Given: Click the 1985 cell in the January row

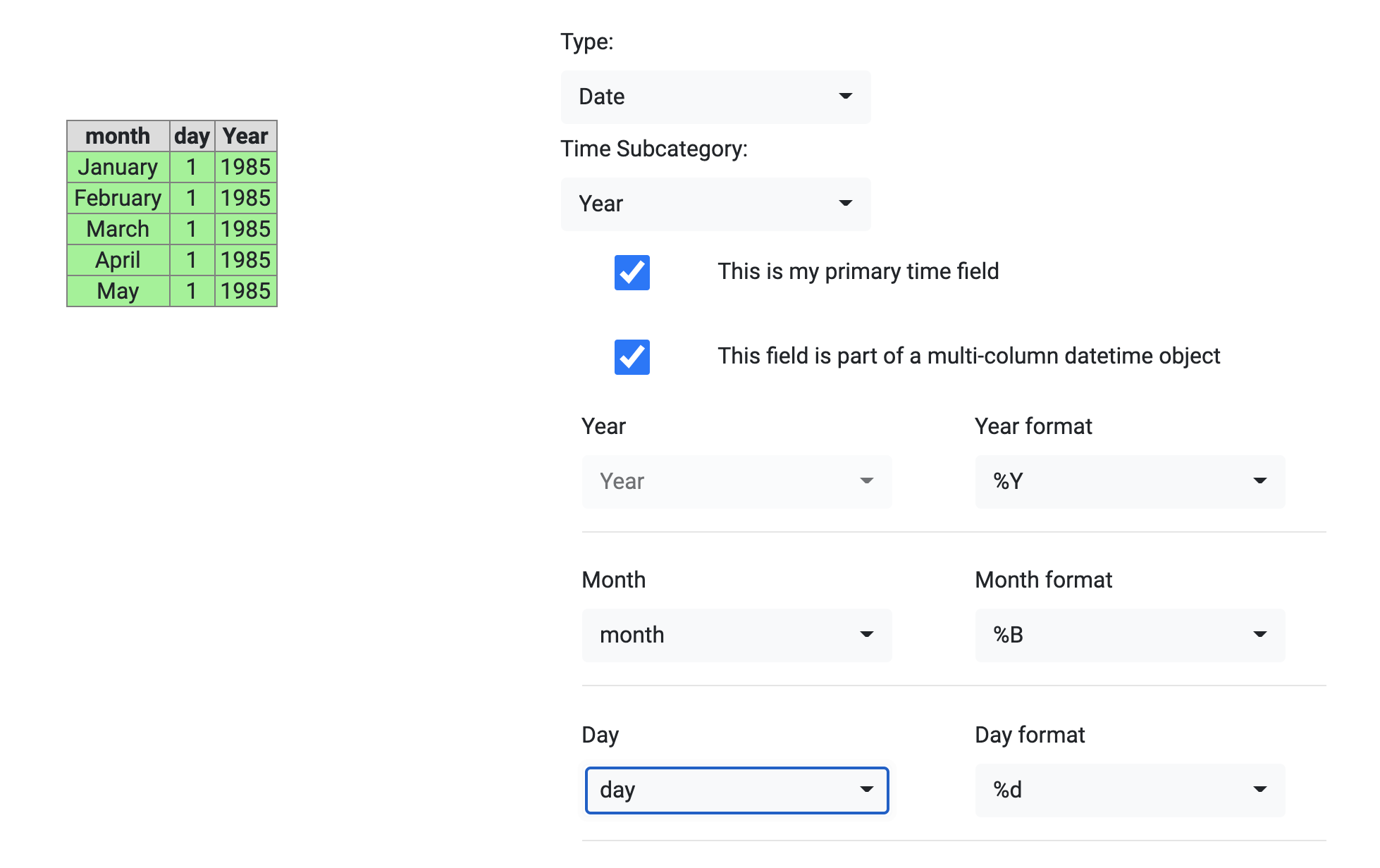Looking at the screenshot, I should pos(245,167).
